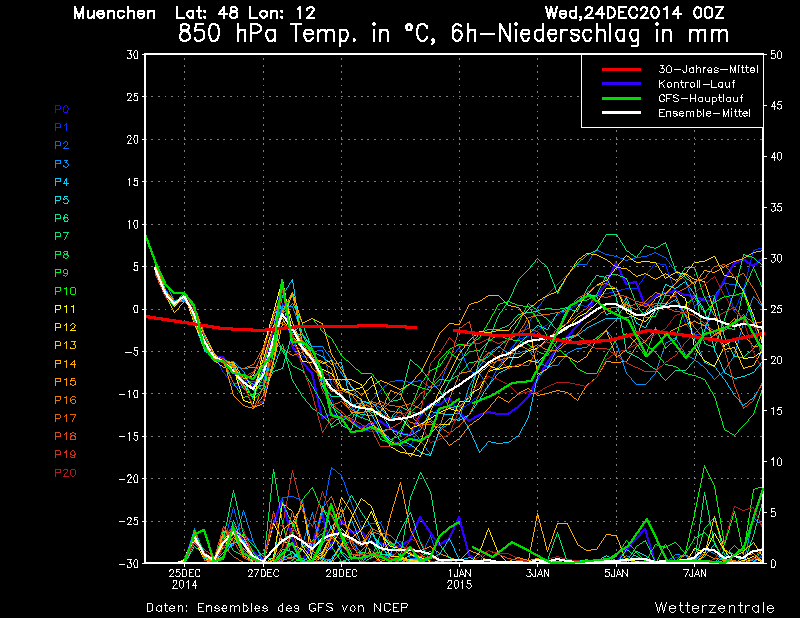The width and height of the screenshot is (800, 618).
Task: Click the -30 temperature axis value
Action: 129,563
